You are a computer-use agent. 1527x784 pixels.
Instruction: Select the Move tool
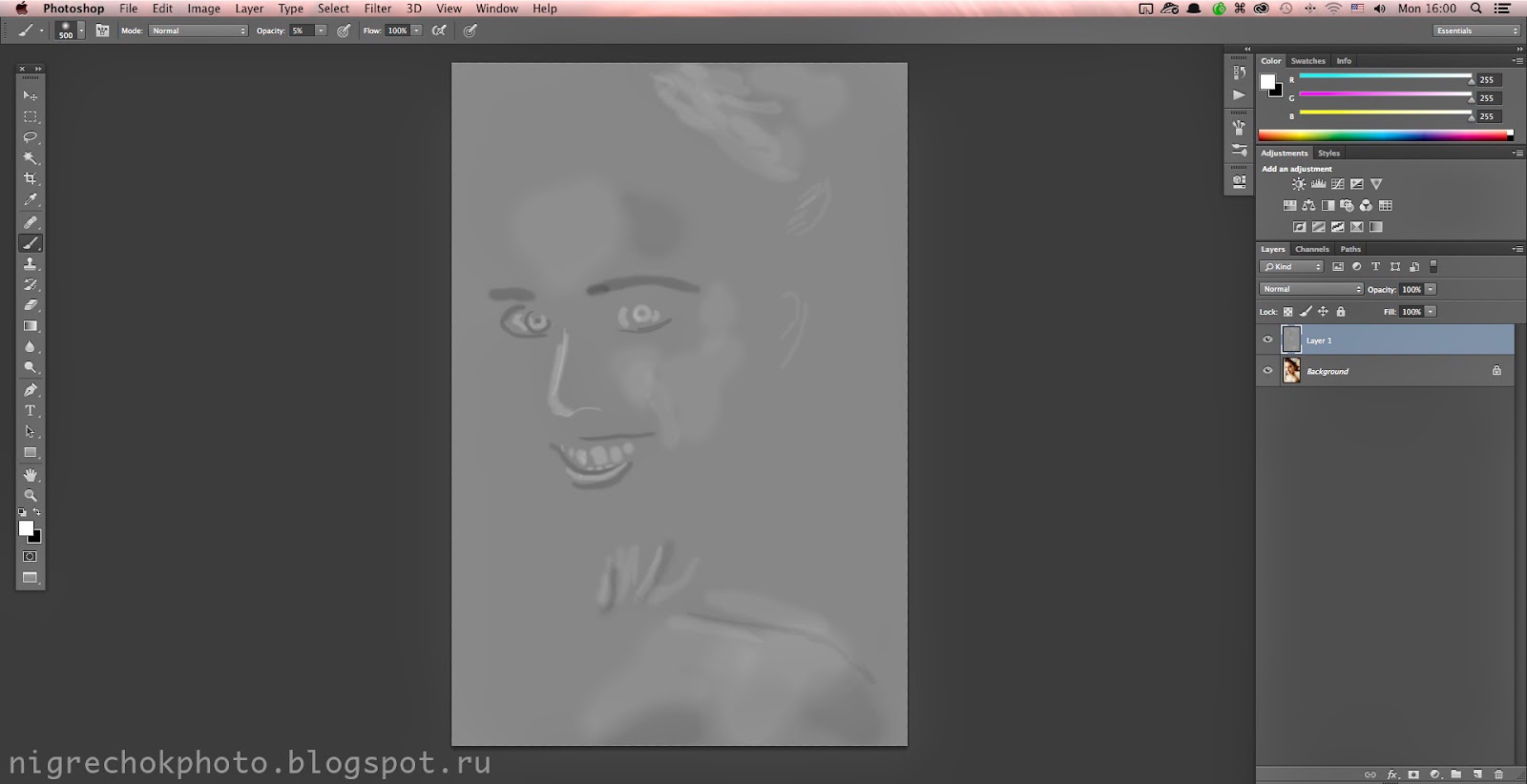pos(31,95)
